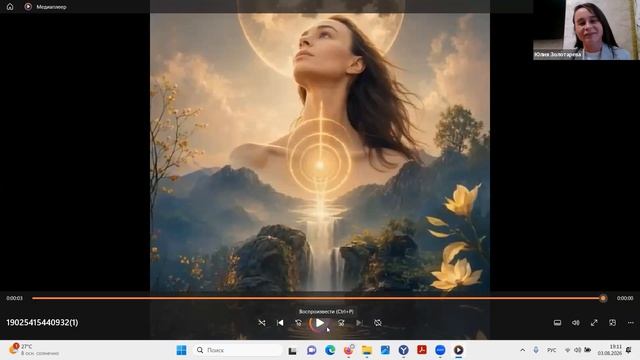The image size is (640, 360).
Task: Click the Media Player app logo icon
Action: [x=28, y=7]
